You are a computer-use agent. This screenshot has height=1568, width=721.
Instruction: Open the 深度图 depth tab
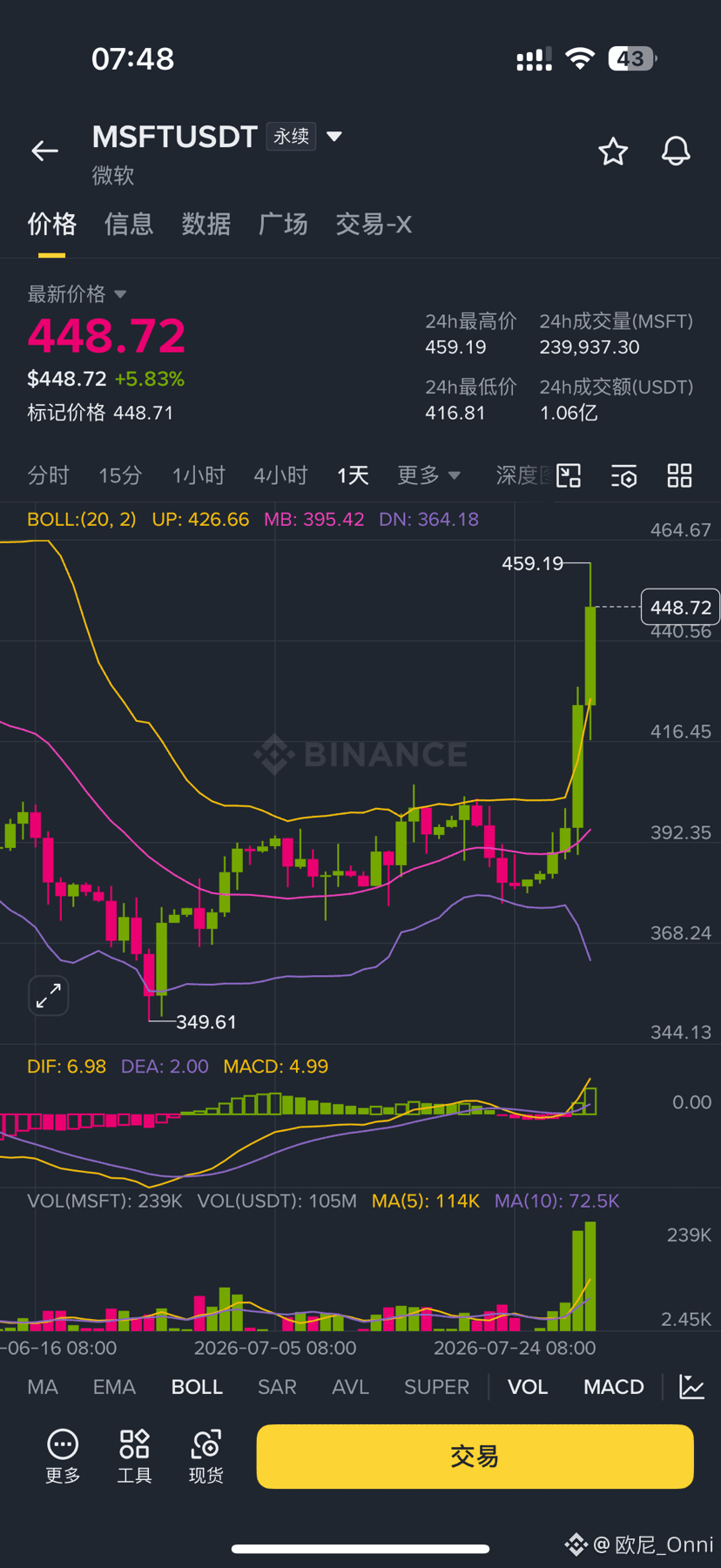(524, 475)
